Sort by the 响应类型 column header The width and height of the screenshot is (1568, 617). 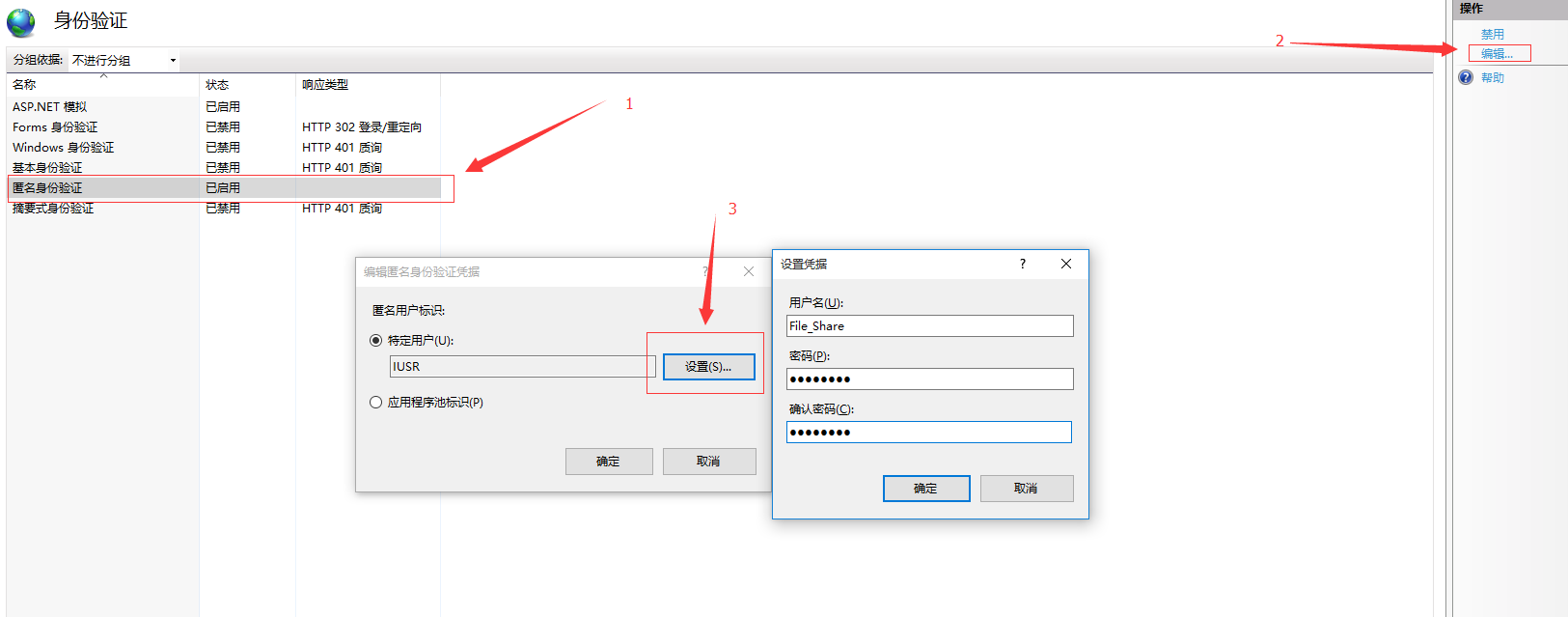pyautogui.click(x=368, y=85)
